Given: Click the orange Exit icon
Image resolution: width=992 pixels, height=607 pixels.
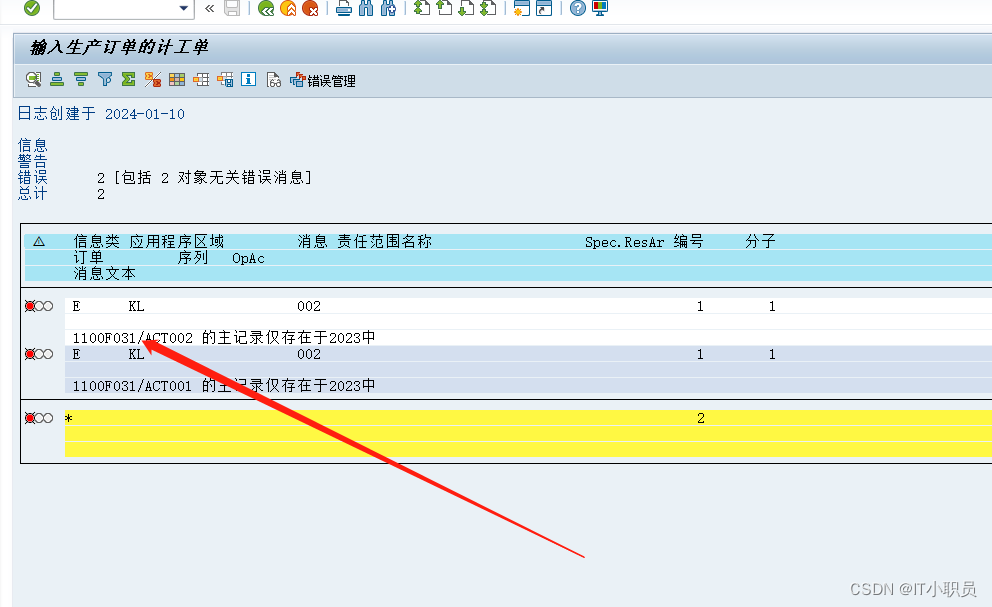Looking at the screenshot, I should point(288,8).
